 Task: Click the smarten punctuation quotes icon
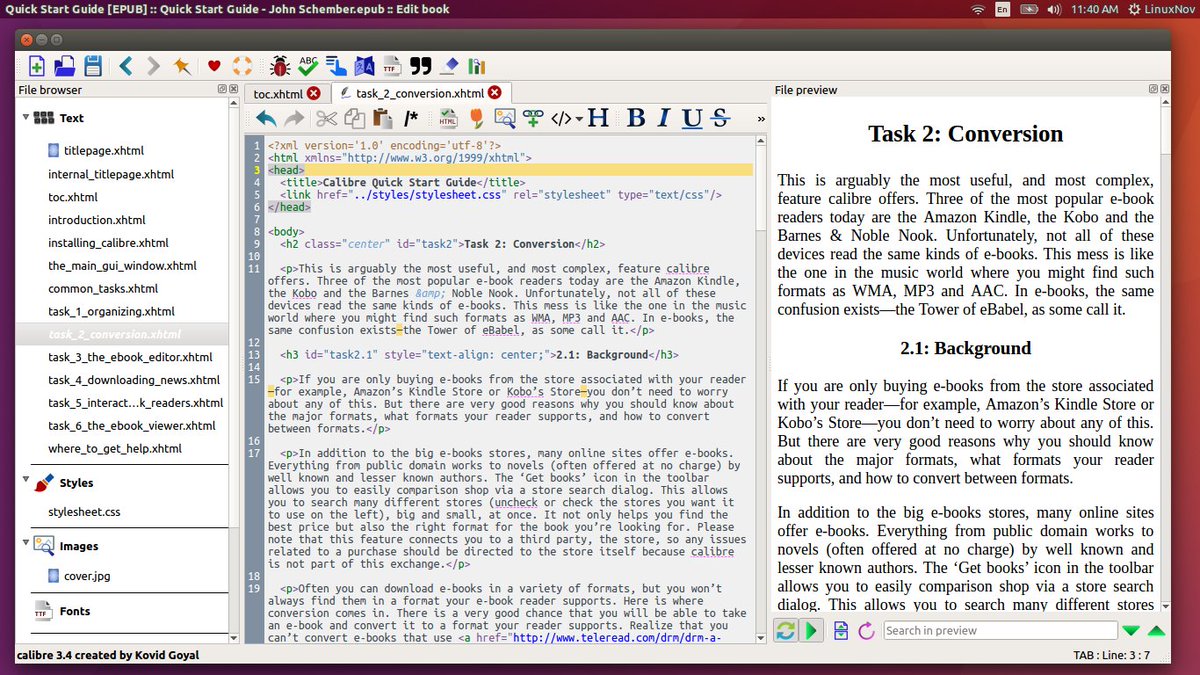point(421,66)
